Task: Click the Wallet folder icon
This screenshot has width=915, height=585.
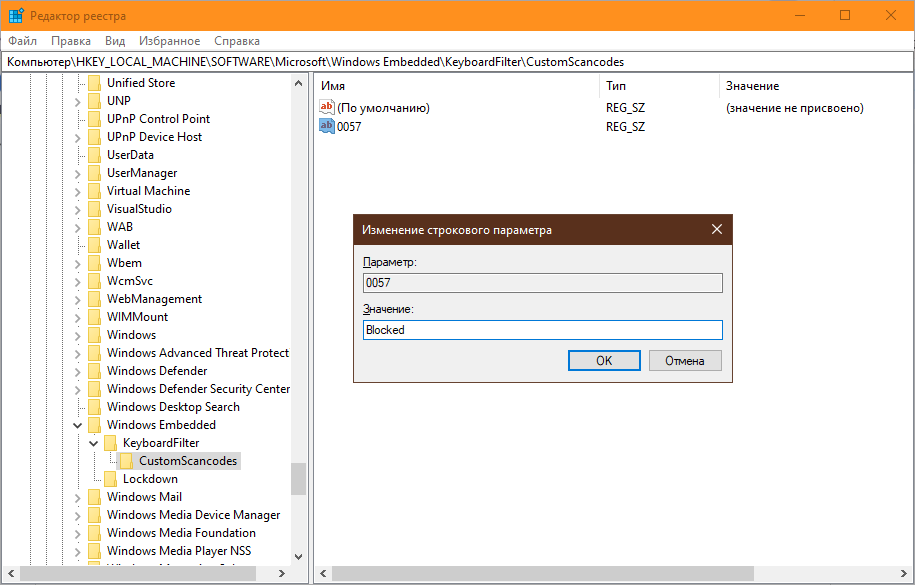Action: 94,245
